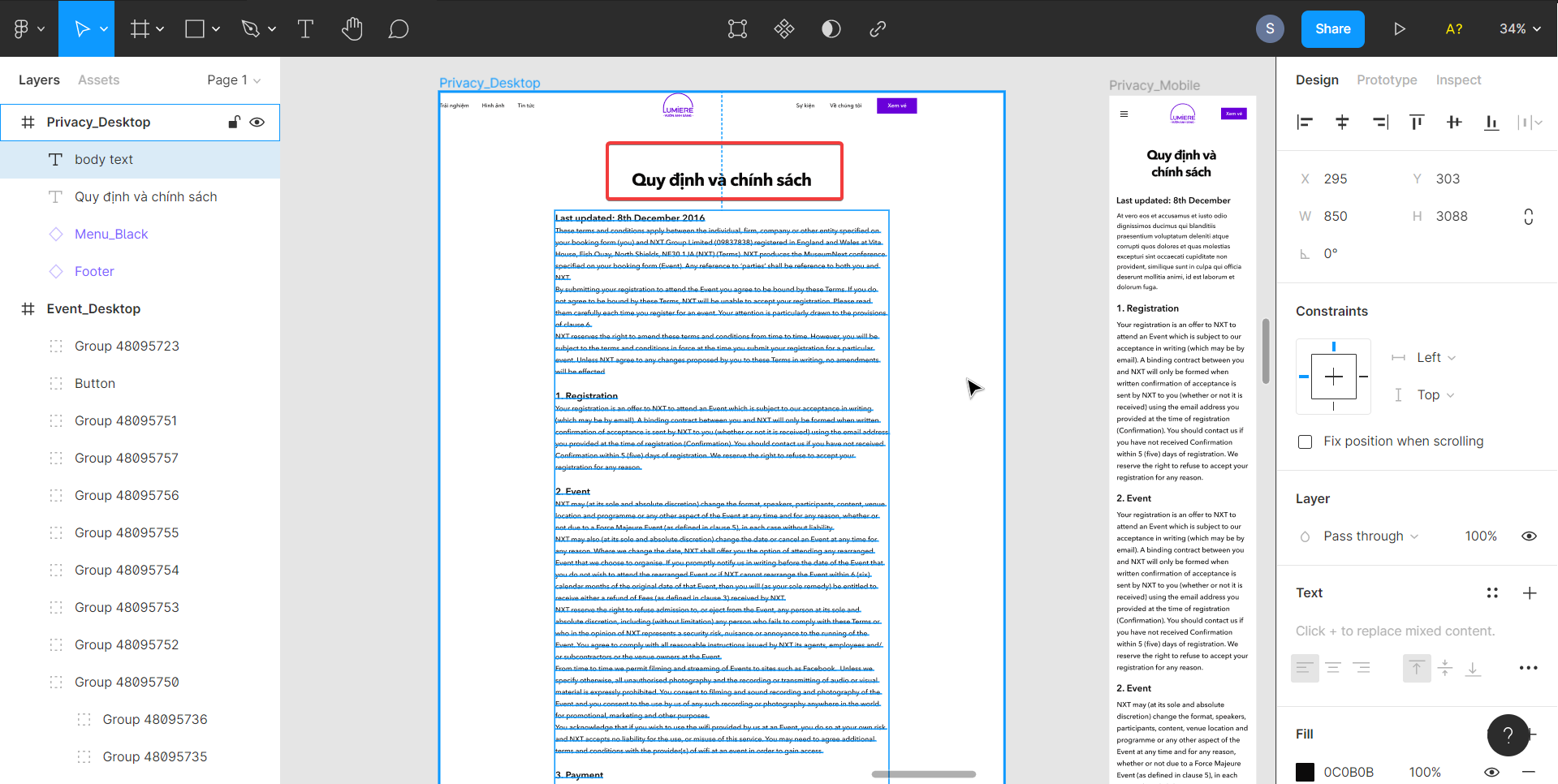
Task: Click the contrast mask icon in toolbar
Action: (x=831, y=29)
